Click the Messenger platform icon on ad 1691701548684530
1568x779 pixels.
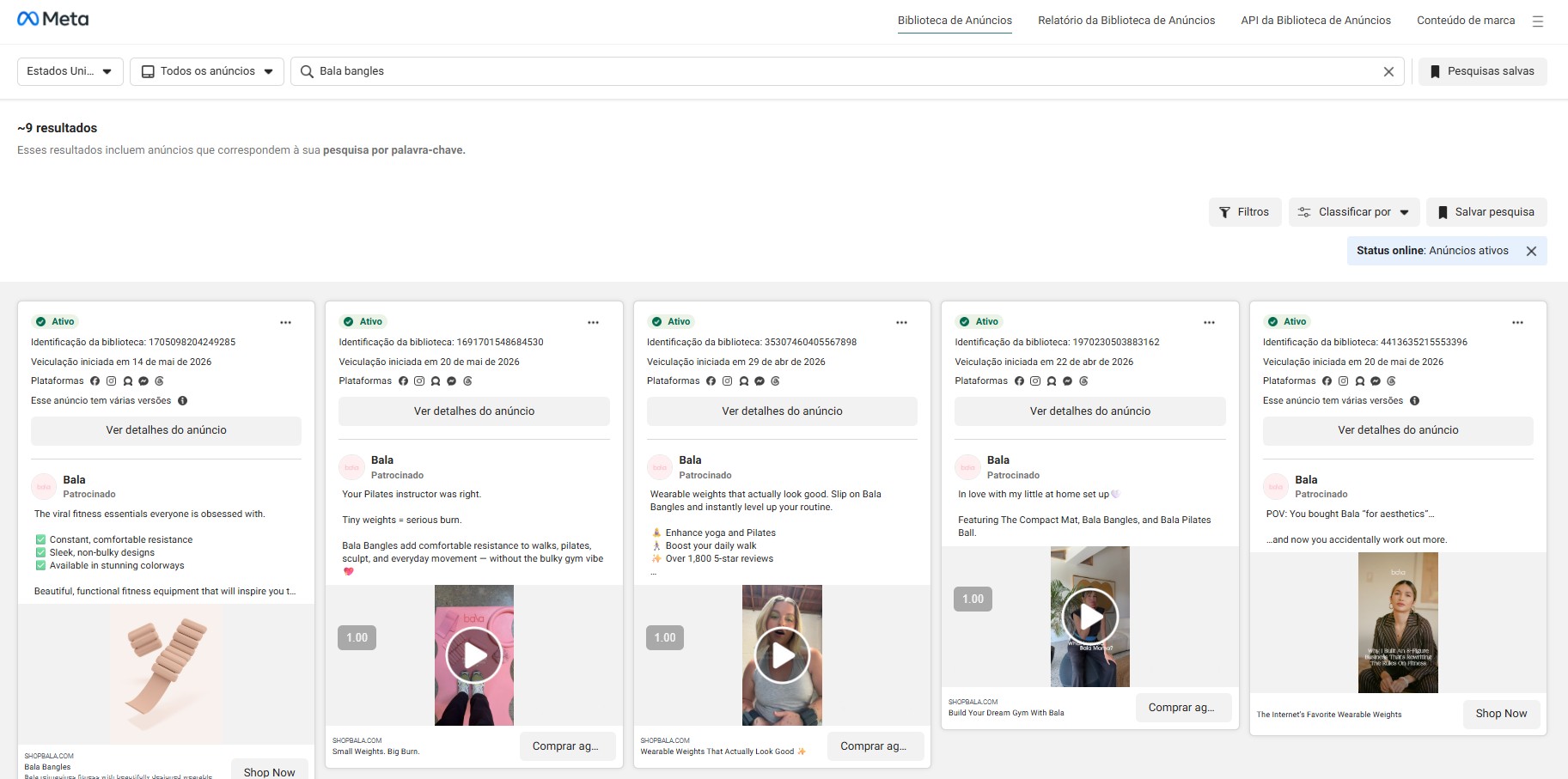[x=451, y=381]
